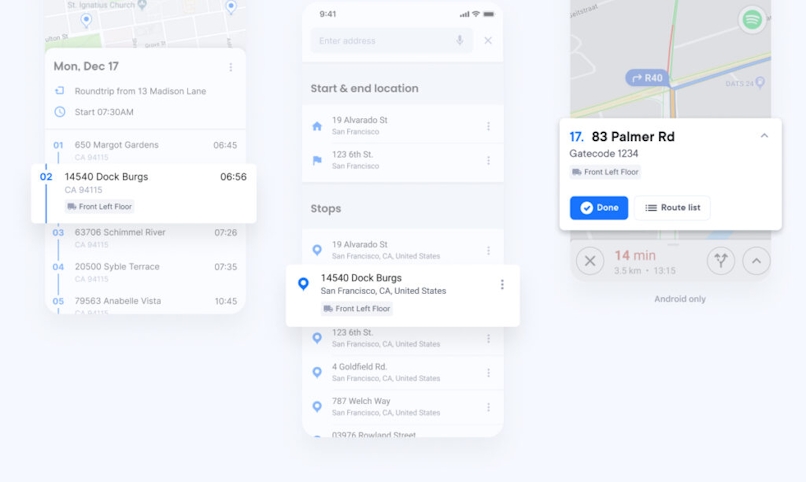Open the Route list
Viewport: 806px width, 482px height.
coord(672,208)
